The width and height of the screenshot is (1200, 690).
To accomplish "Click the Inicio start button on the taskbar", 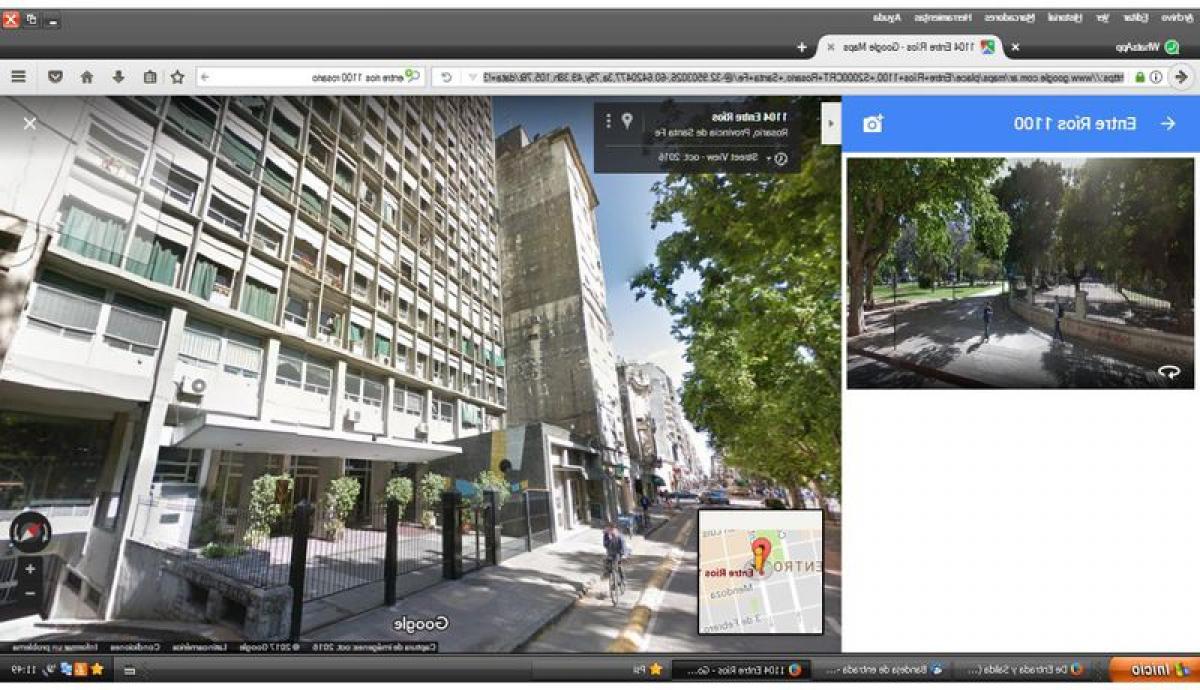I will coord(1150,669).
